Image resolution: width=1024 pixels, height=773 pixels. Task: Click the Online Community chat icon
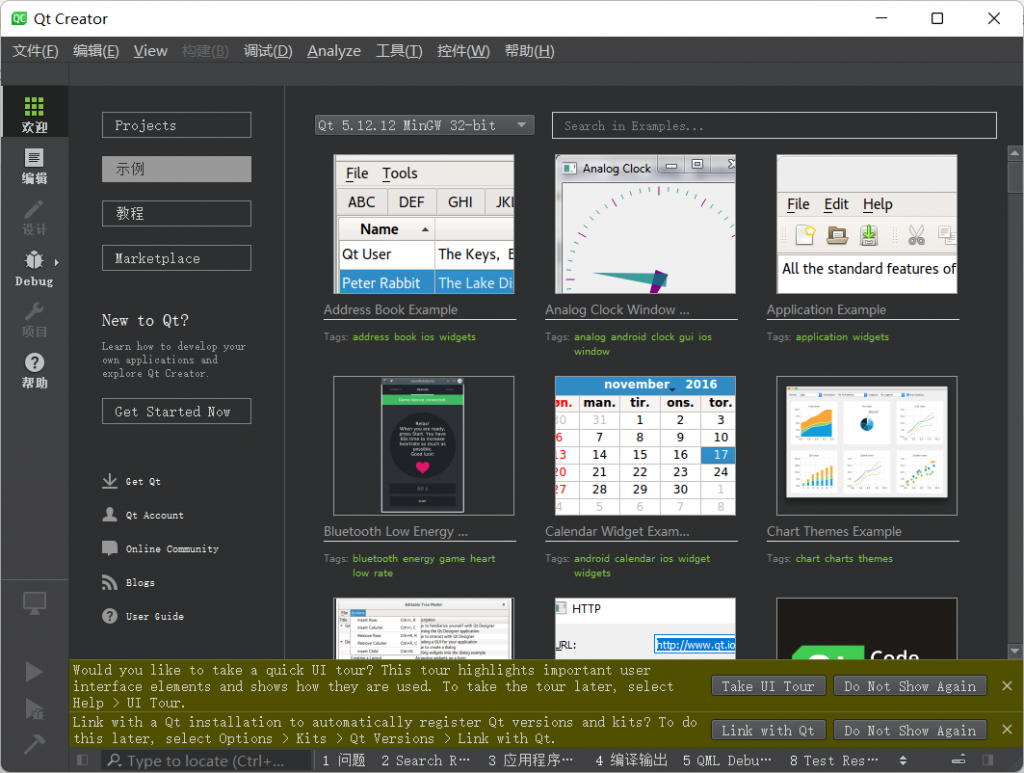pyautogui.click(x=110, y=548)
